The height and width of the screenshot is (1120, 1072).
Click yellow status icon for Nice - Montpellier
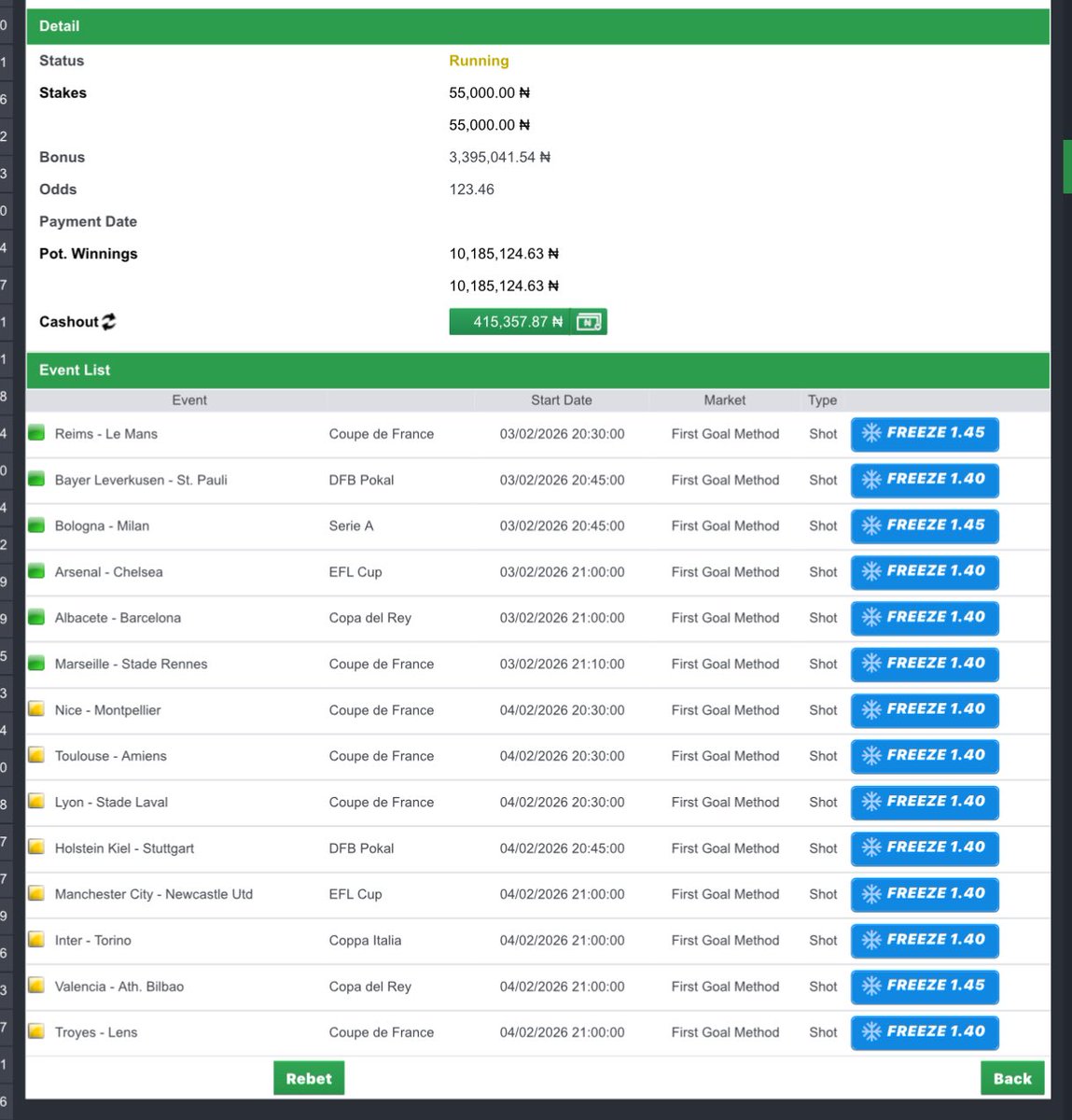[x=36, y=709]
